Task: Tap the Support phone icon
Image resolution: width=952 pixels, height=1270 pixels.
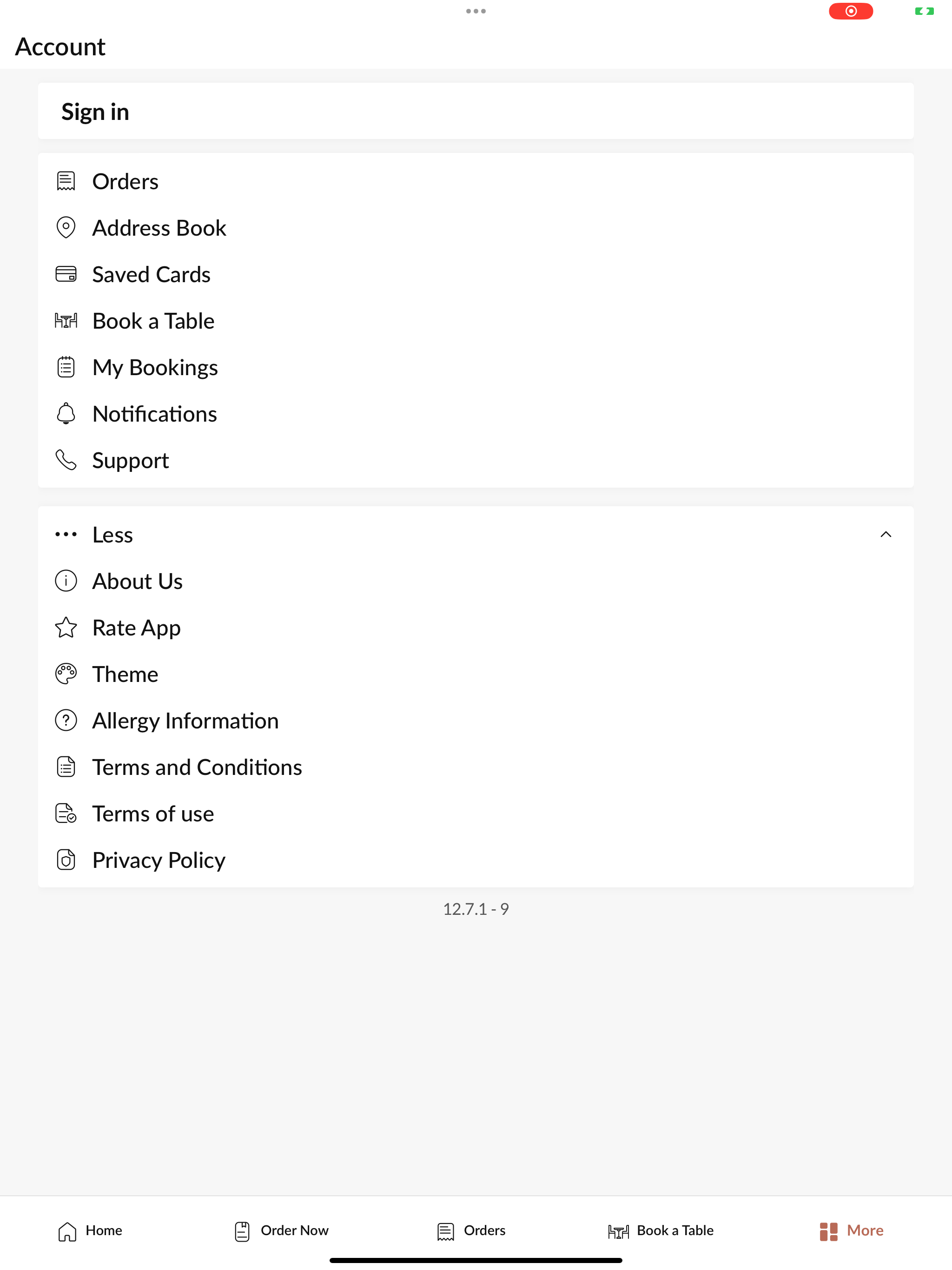Action: pyautogui.click(x=66, y=460)
